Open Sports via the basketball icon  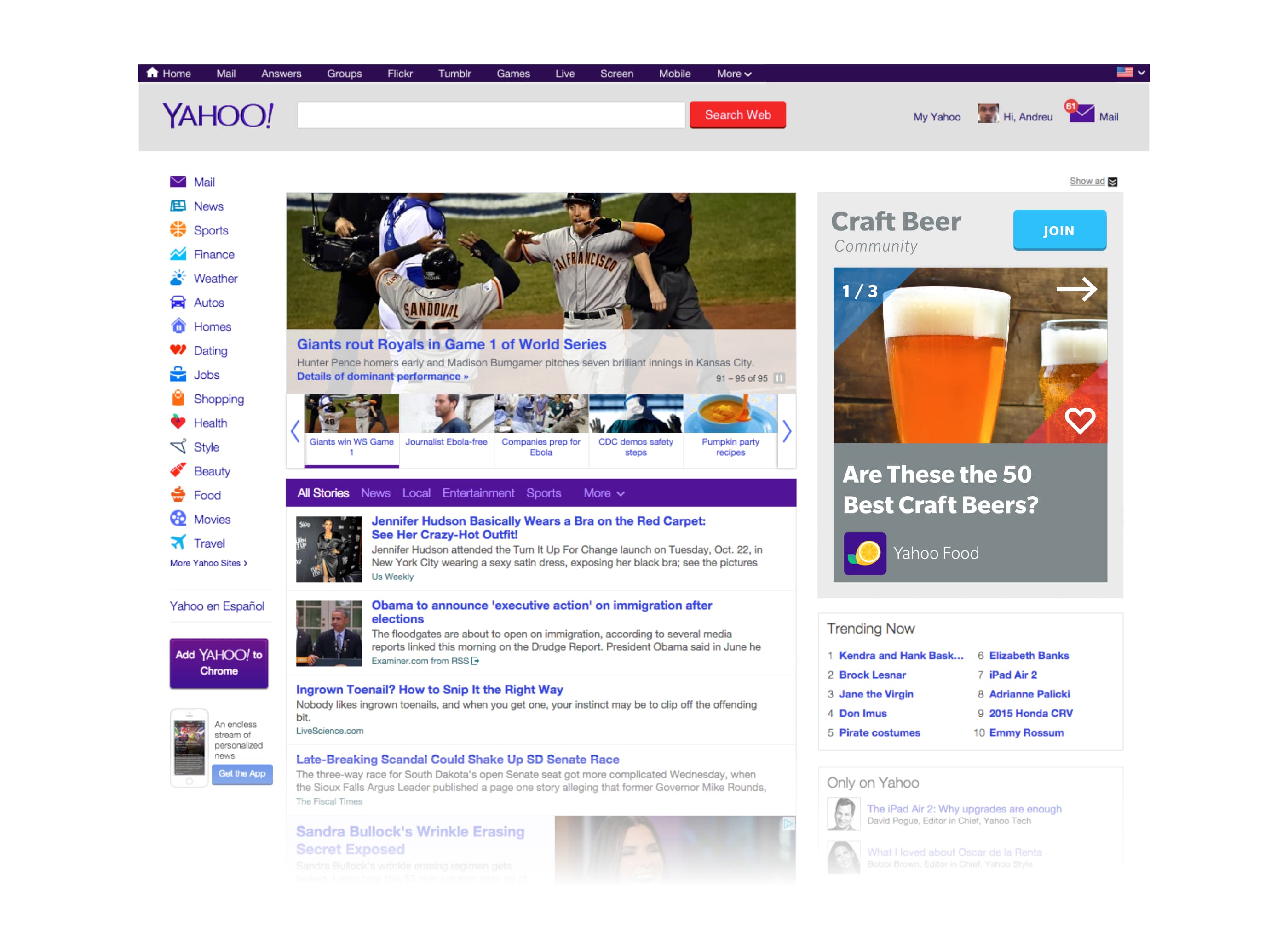(x=179, y=230)
